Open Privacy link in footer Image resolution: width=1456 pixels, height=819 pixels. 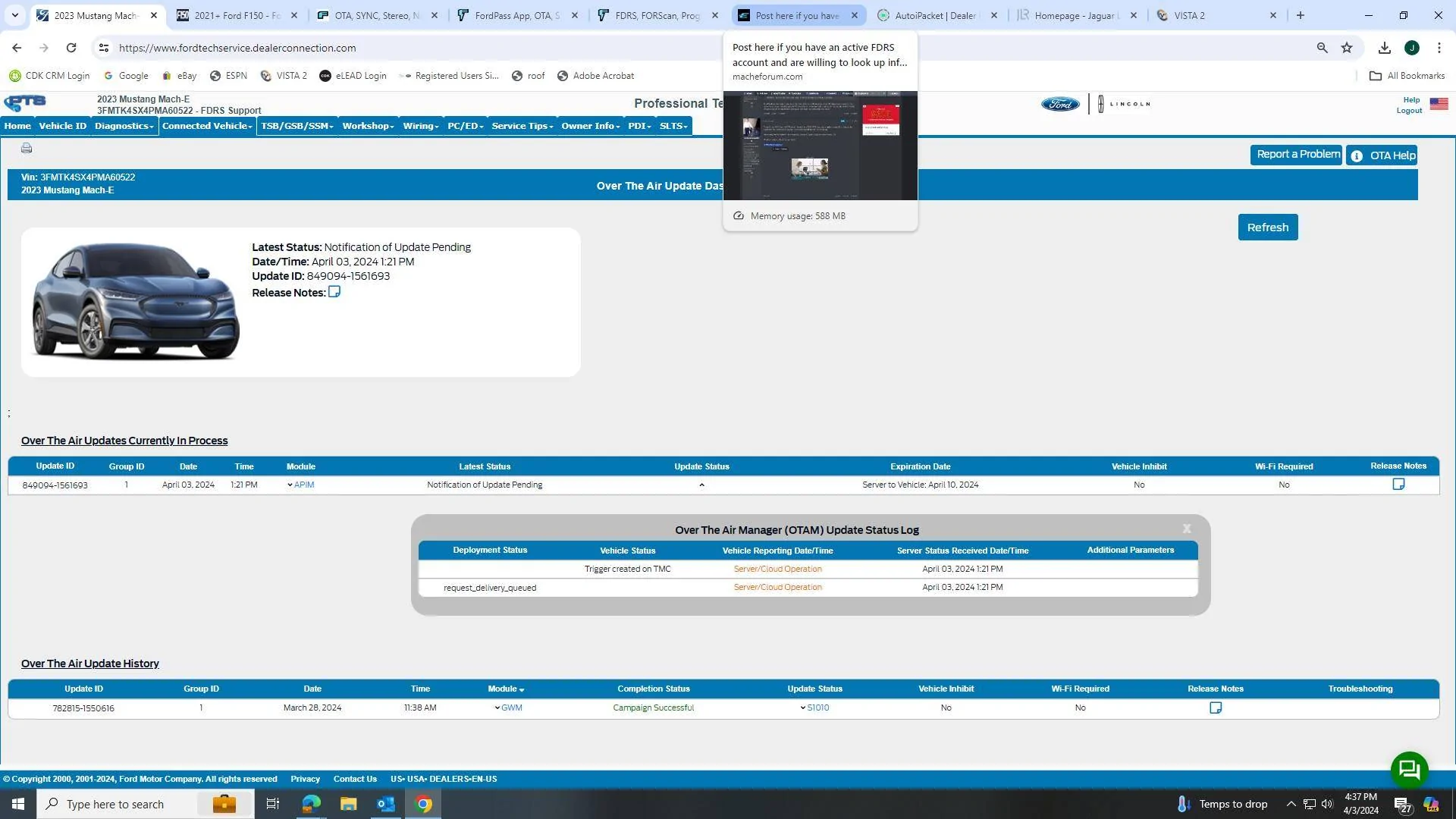click(x=305, y=779)
